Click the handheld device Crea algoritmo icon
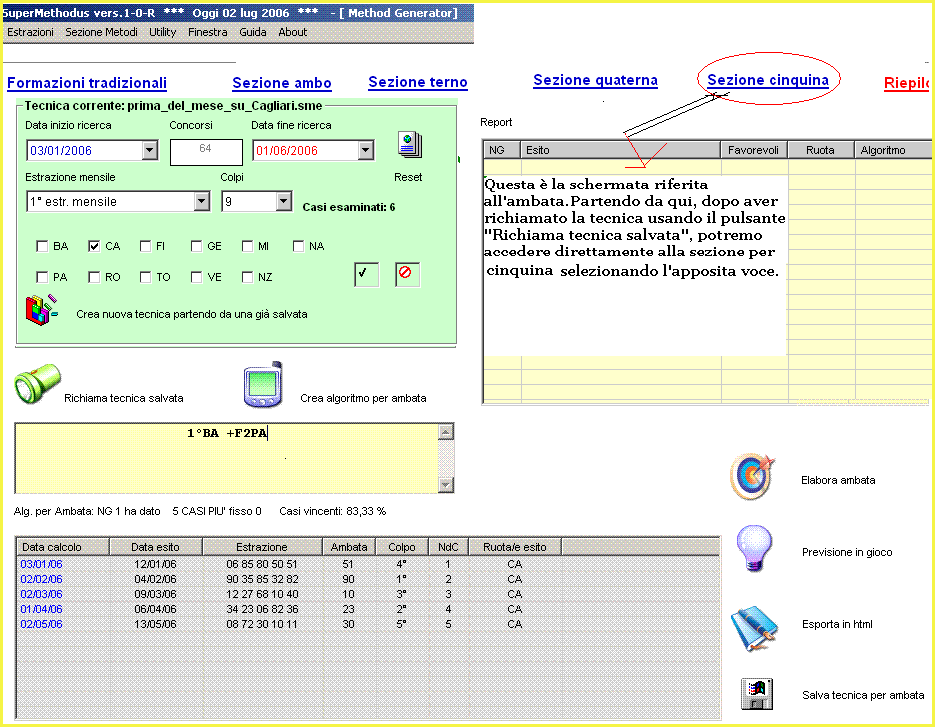The width and height of the screenshot is (935, 727). point(263,385)
